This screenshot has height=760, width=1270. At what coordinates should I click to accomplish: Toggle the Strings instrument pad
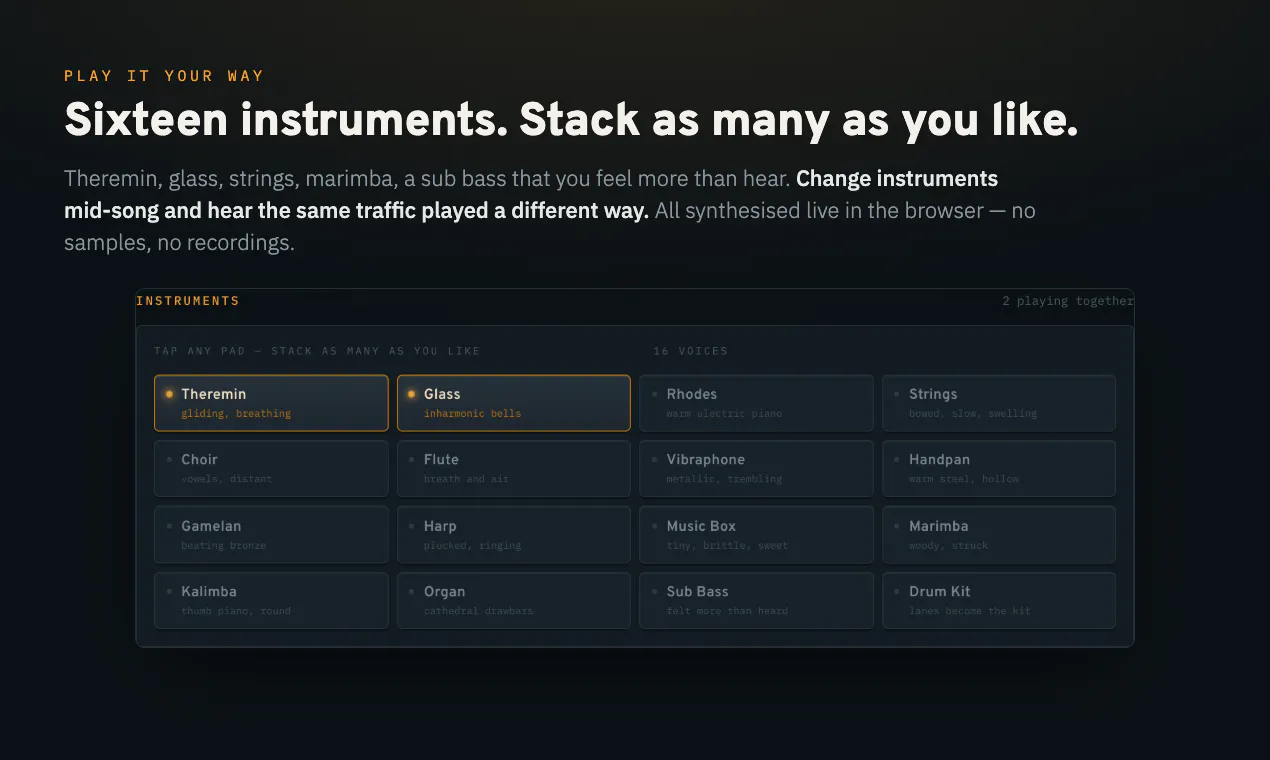[999, 403]
